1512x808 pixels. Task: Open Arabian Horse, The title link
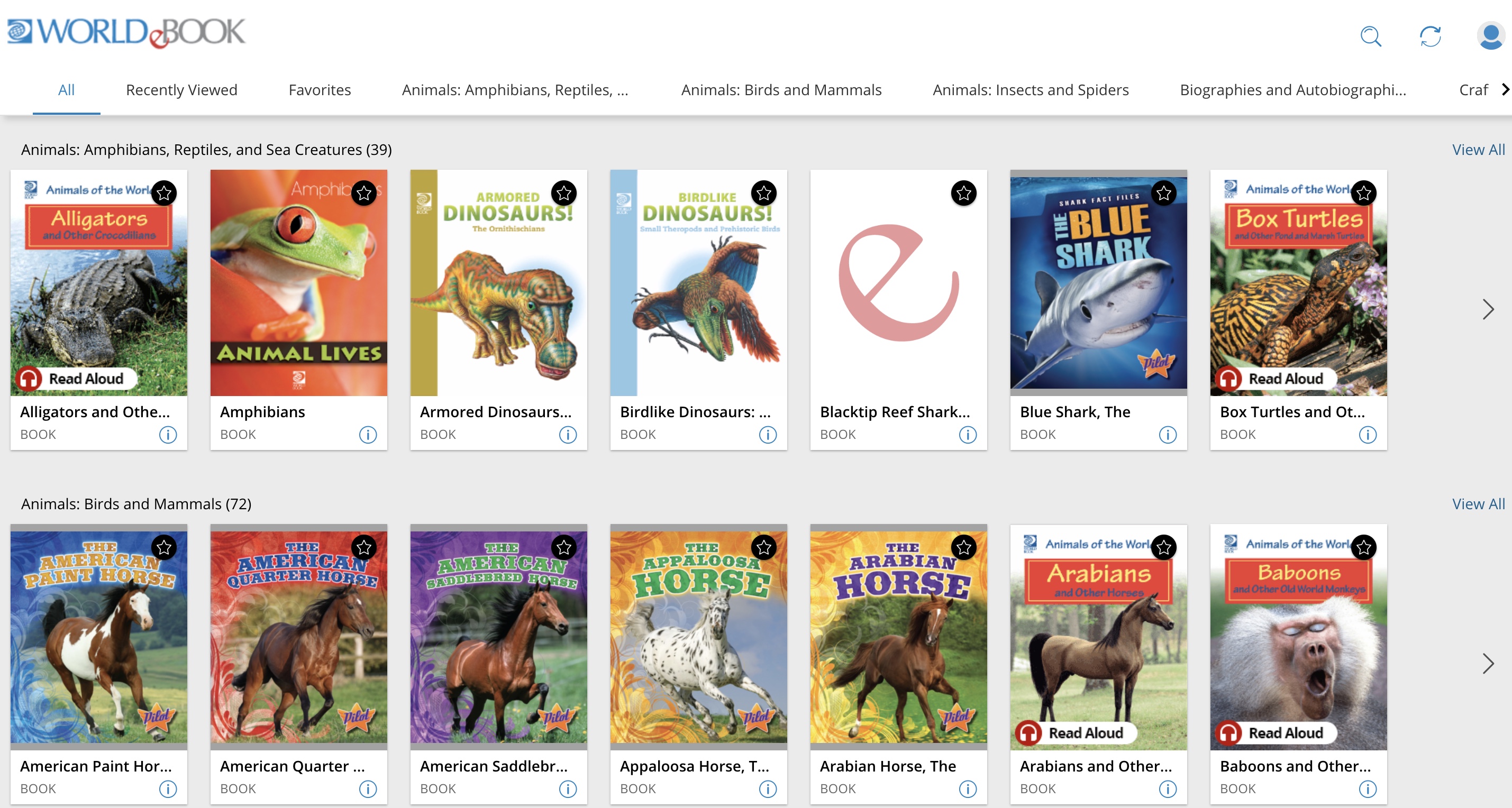(x=888, y=766)
